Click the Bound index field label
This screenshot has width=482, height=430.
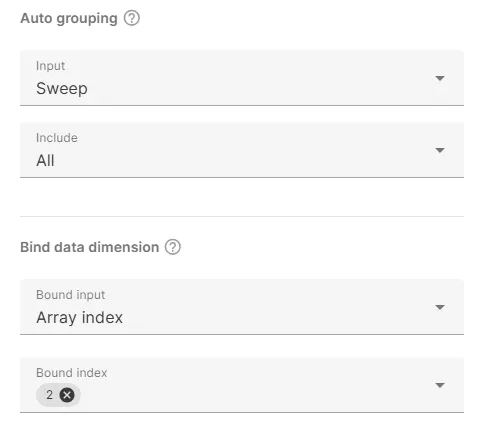pyautogui.click(x=72, y=373)
